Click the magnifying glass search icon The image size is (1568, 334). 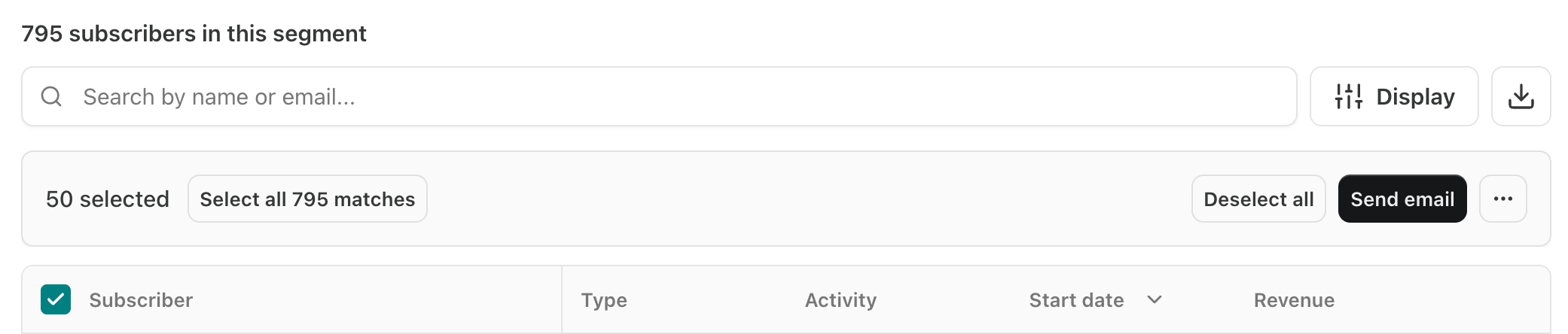coord(51,96)
